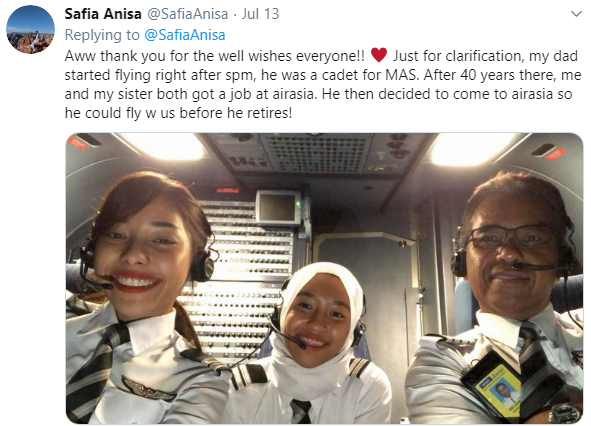Click the red heart emoji in tweet
591x426 pixels.
(379, 55)
